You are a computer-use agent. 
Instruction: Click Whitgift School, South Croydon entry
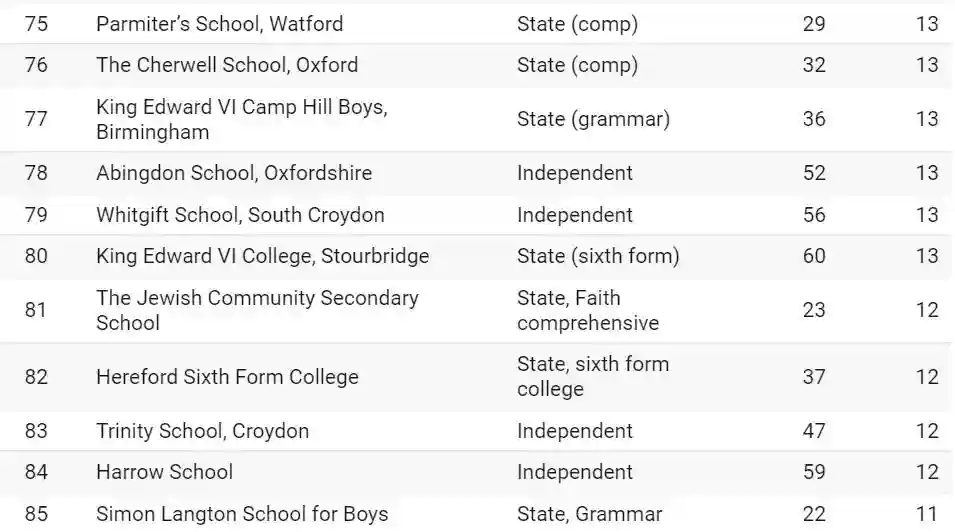240,215
